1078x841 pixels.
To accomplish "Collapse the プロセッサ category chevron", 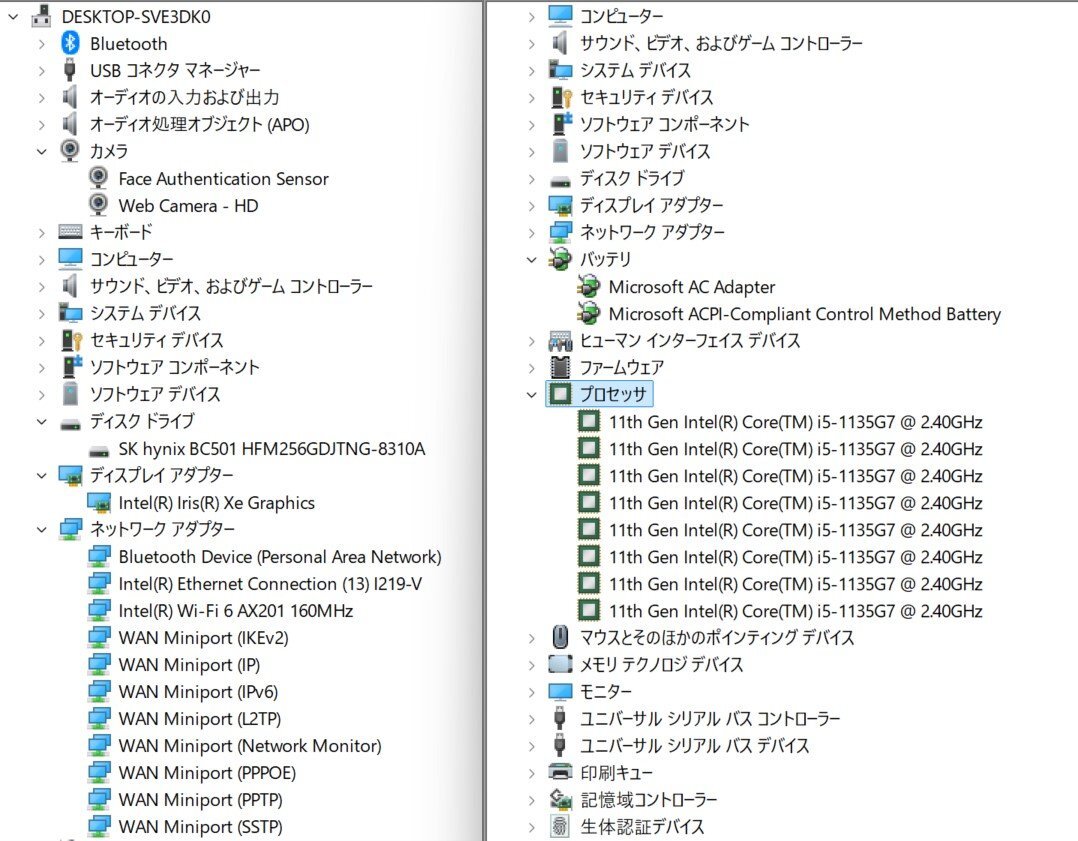I will 531,394.
